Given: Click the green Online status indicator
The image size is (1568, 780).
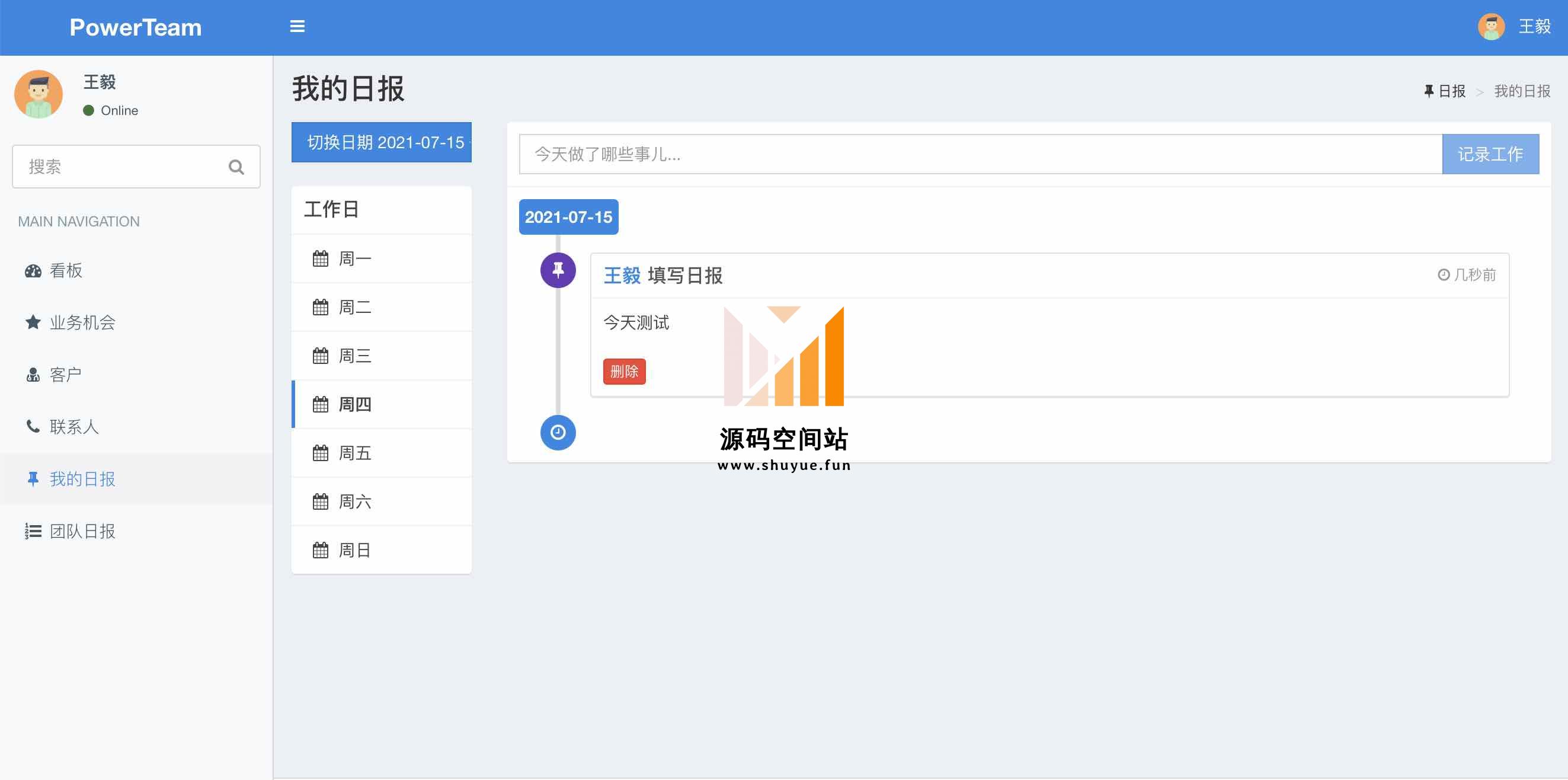Looking at the screenshot, I should [88, 110].
